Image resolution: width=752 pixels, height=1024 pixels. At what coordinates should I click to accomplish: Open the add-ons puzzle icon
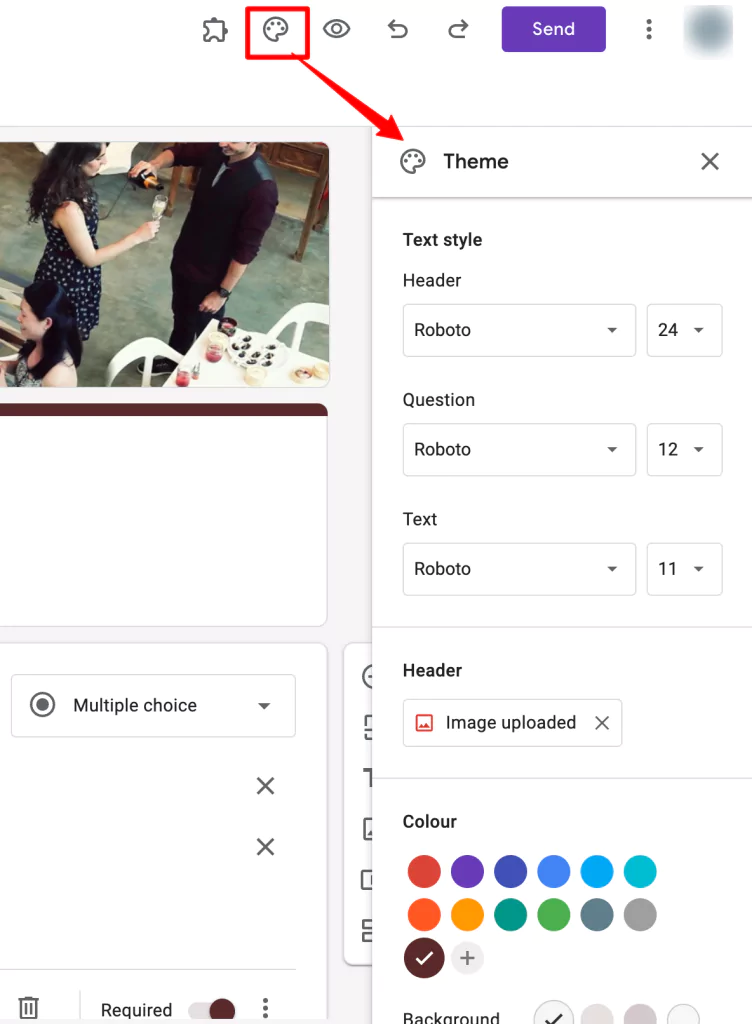point(215,29)
